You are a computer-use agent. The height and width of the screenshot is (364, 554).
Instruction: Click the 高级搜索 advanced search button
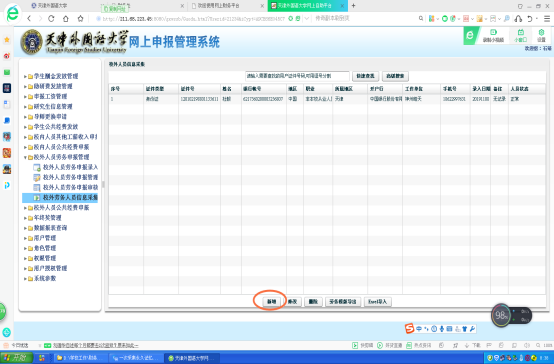pos(395,76)
